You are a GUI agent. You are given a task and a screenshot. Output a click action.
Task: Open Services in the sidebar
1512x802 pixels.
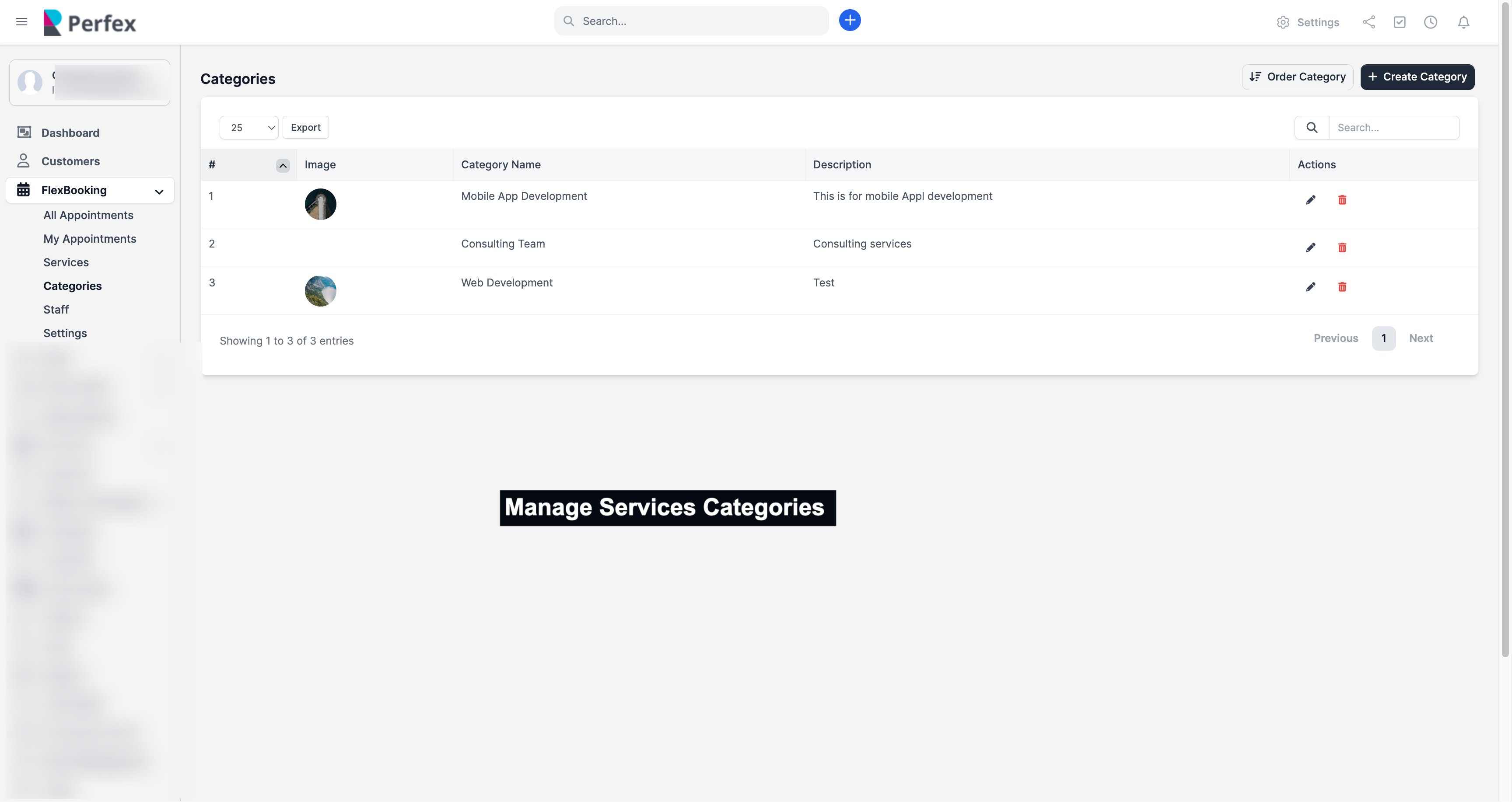coord(66,262)
